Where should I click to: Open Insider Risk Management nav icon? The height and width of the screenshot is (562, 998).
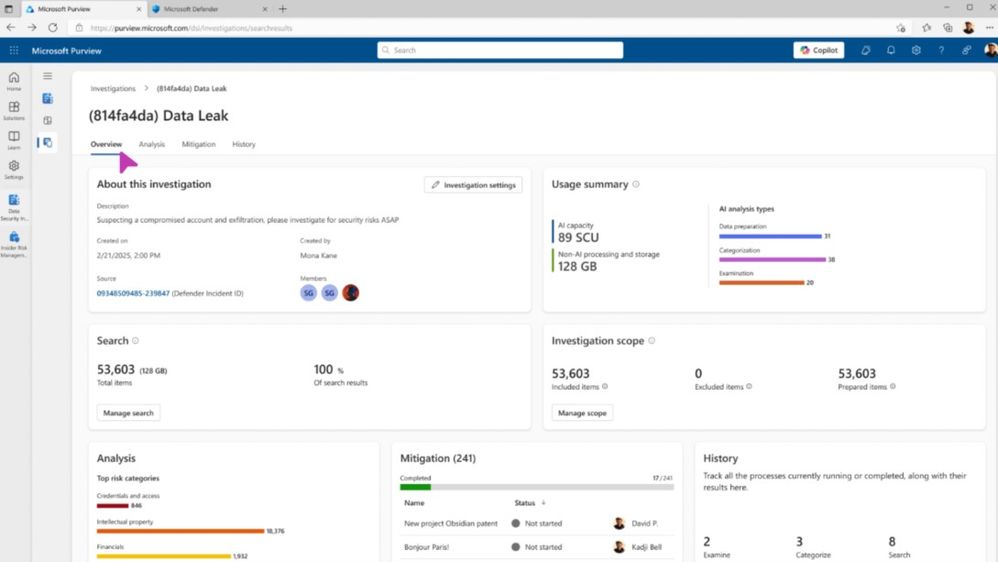click(14, 244)
